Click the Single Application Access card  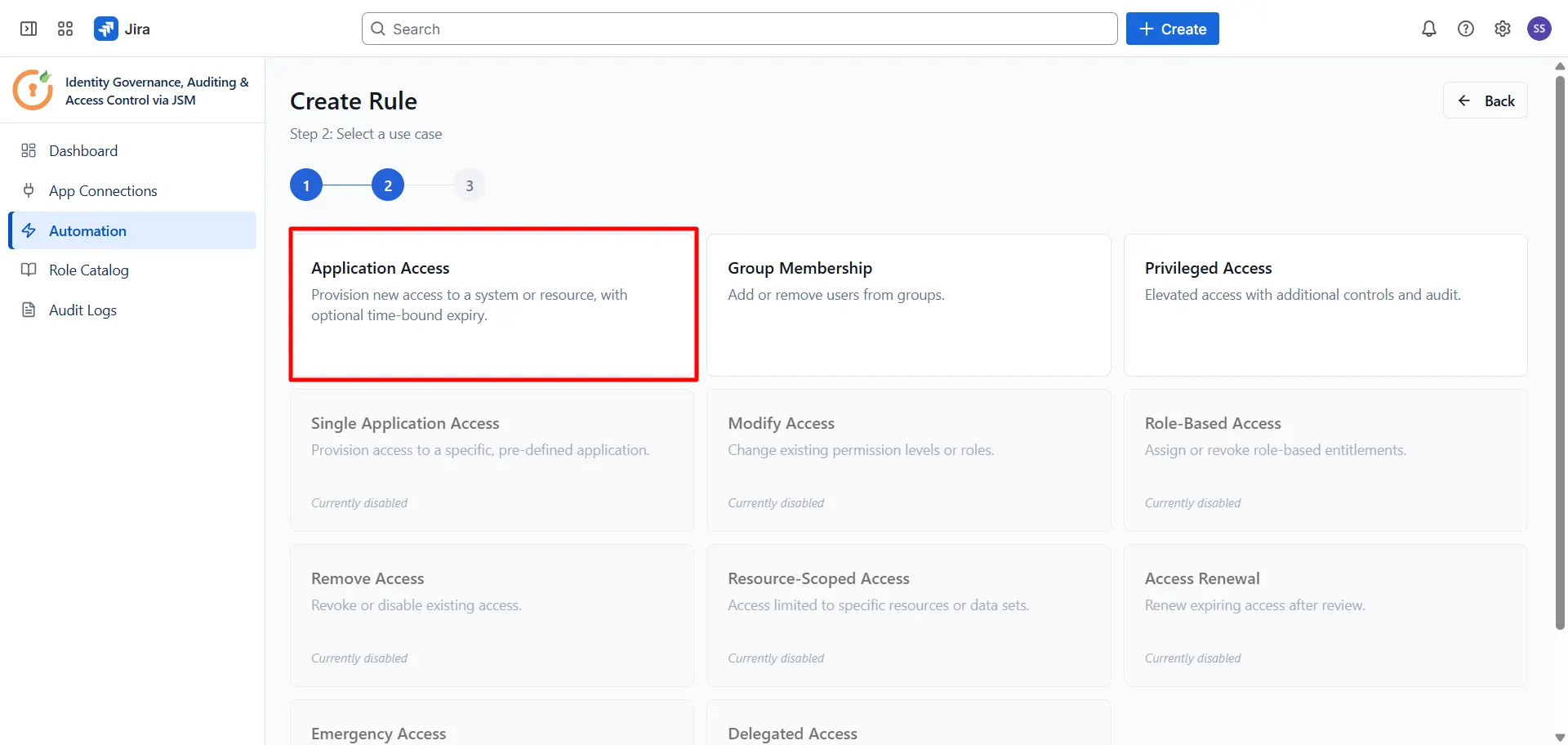pyautogui.click(x=492, y=460)
